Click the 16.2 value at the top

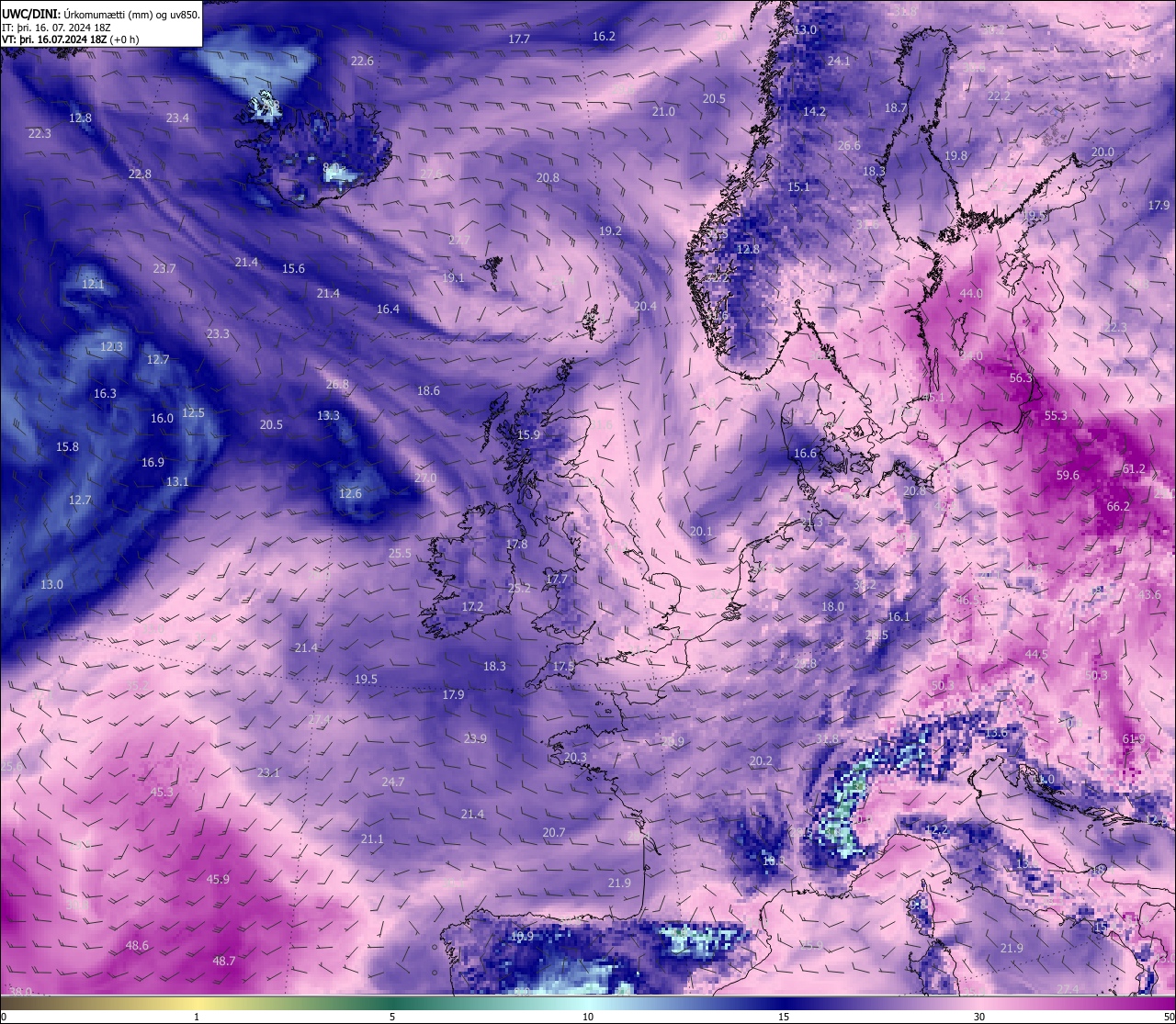pos(604,36)
